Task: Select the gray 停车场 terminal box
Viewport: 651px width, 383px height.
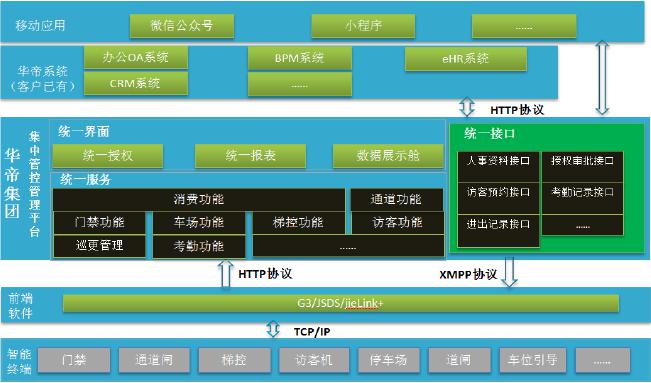Action: click(x=389, y=360)
